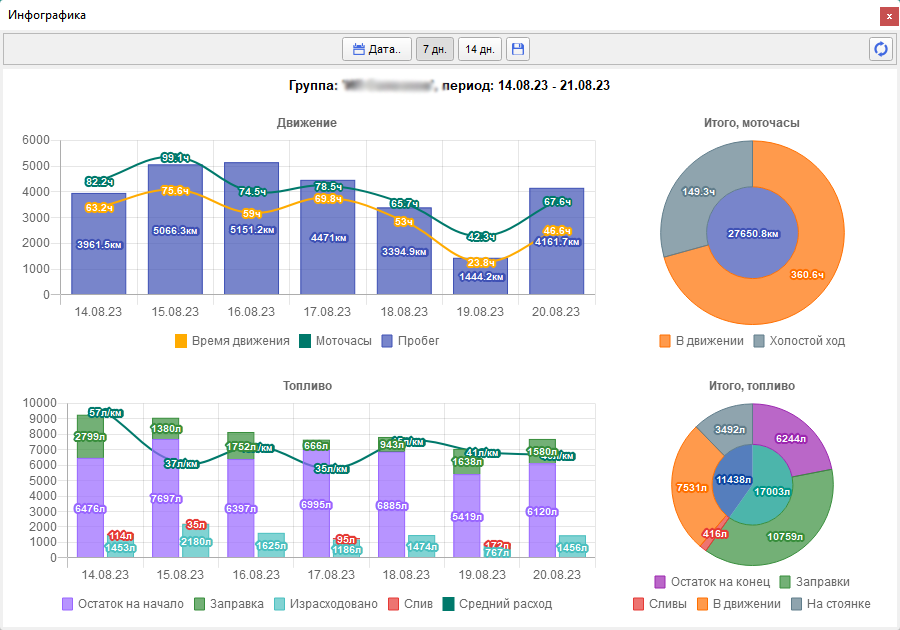
Task: Select the 7 дн. period button
Action: [x=434, y=49]
